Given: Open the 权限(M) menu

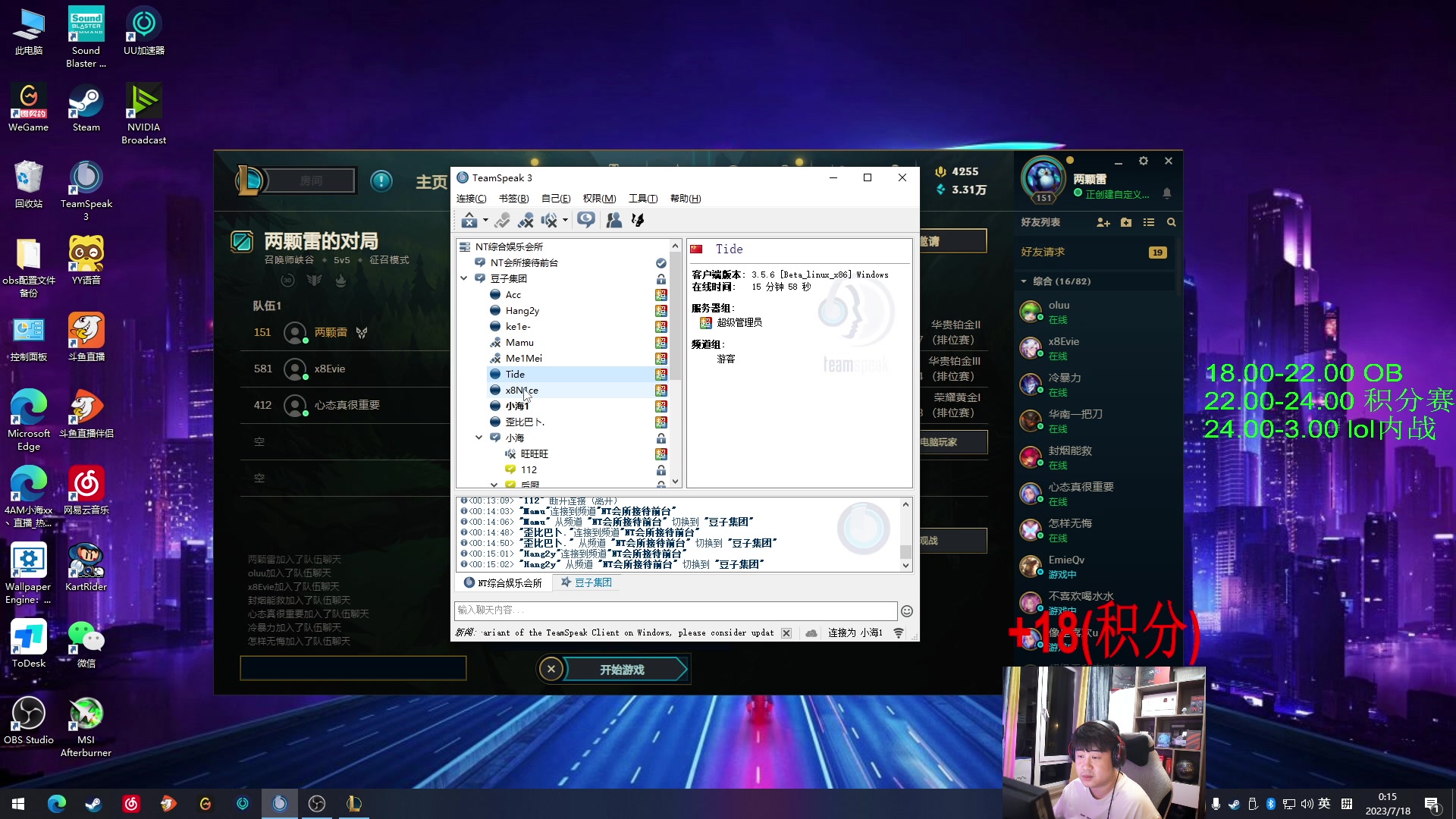Looking at the screenshot, I should pos(599,198).
